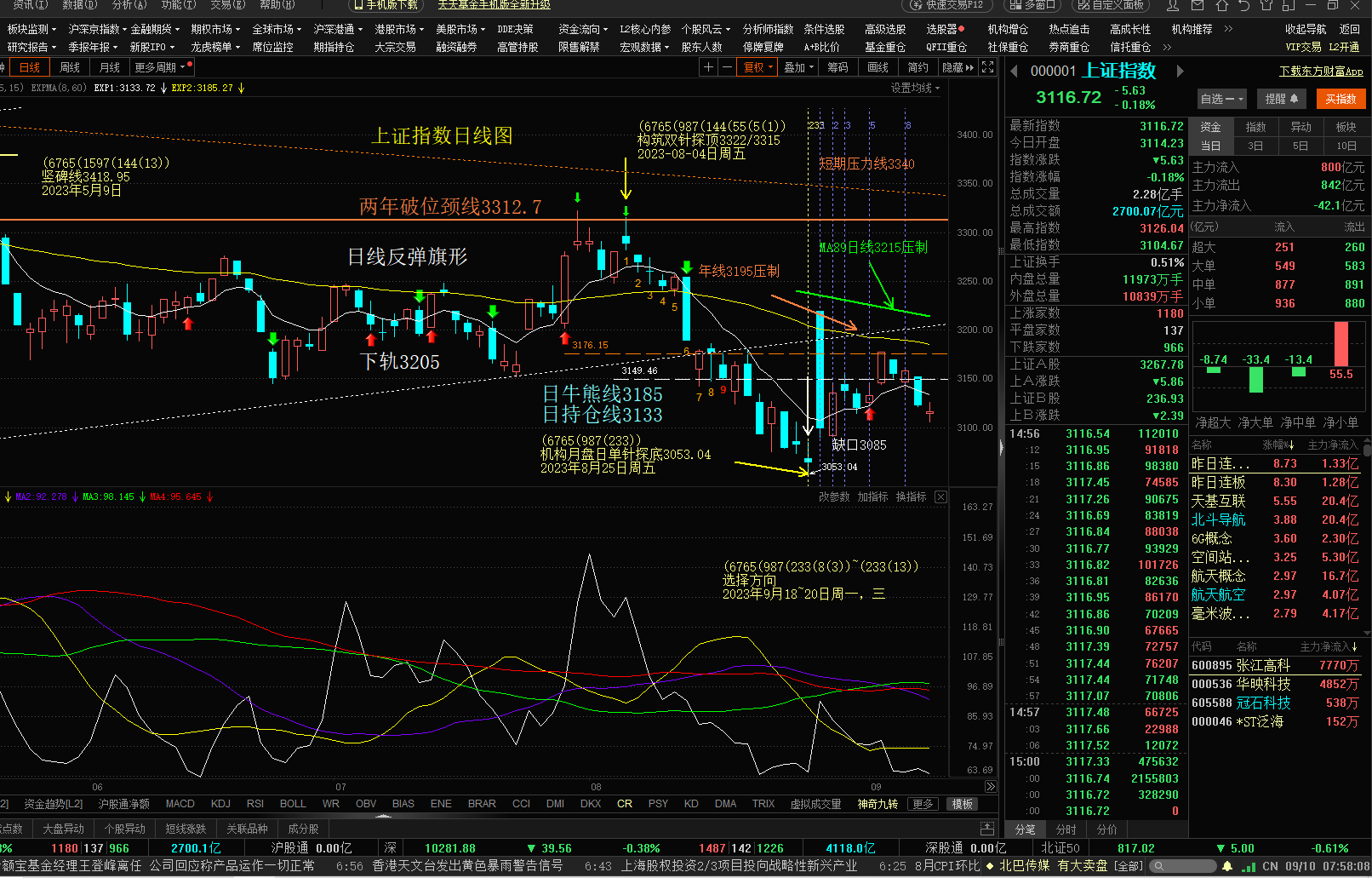
Task: Click the bell notification icon in status bar
Action: point(1227,866)
